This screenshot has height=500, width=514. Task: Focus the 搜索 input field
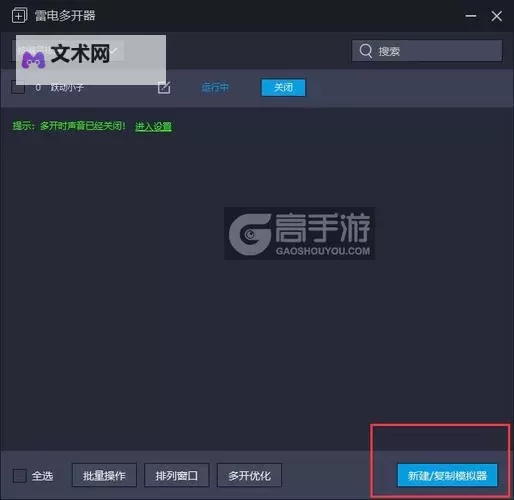[x=427, y=51]
